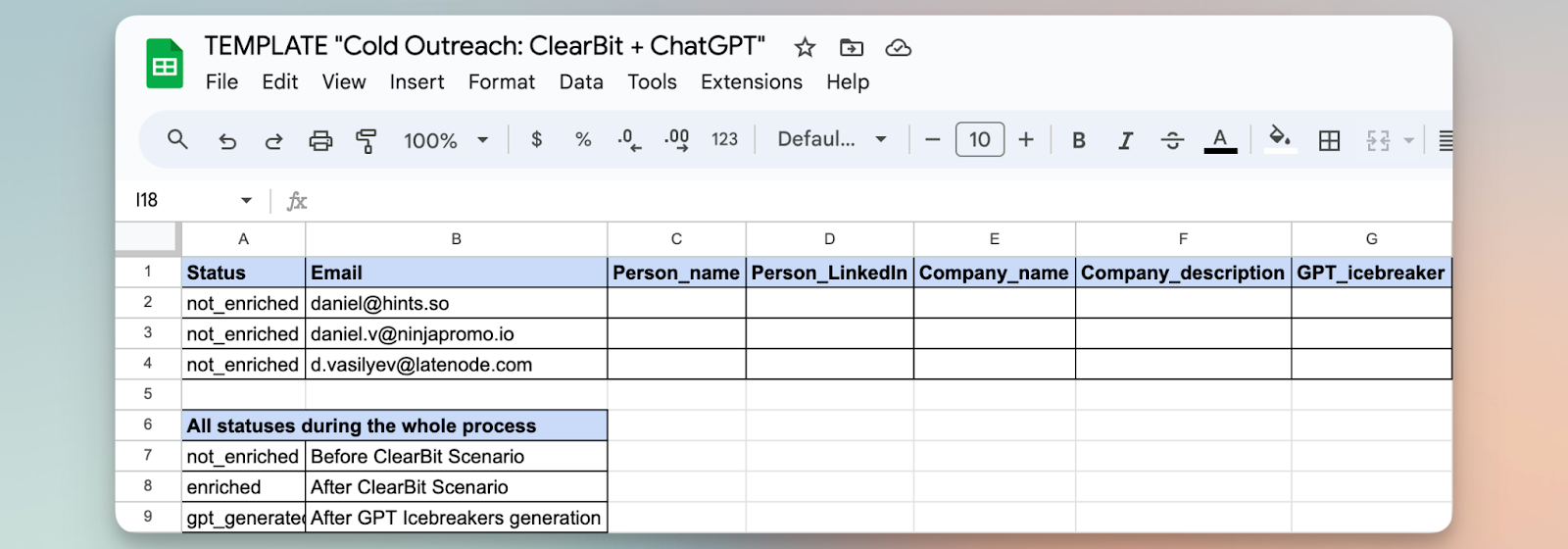Screen dimensions: 1568x549
Task: Check cloud save status icon
Action: 899,47
